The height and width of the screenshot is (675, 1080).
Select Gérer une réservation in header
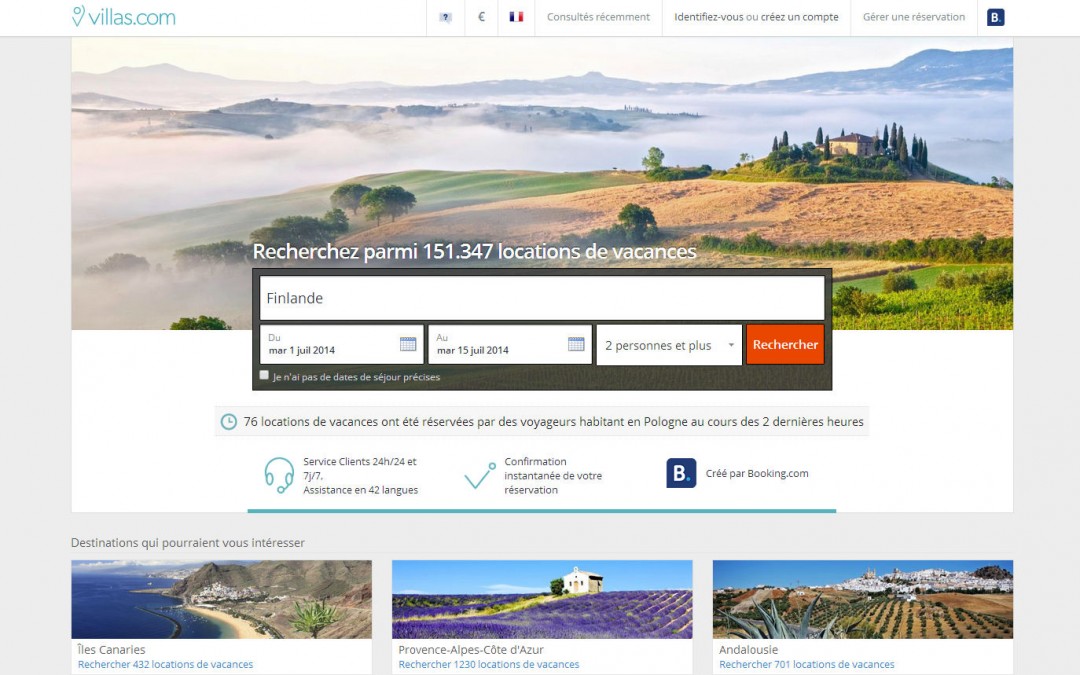(914, 17)
